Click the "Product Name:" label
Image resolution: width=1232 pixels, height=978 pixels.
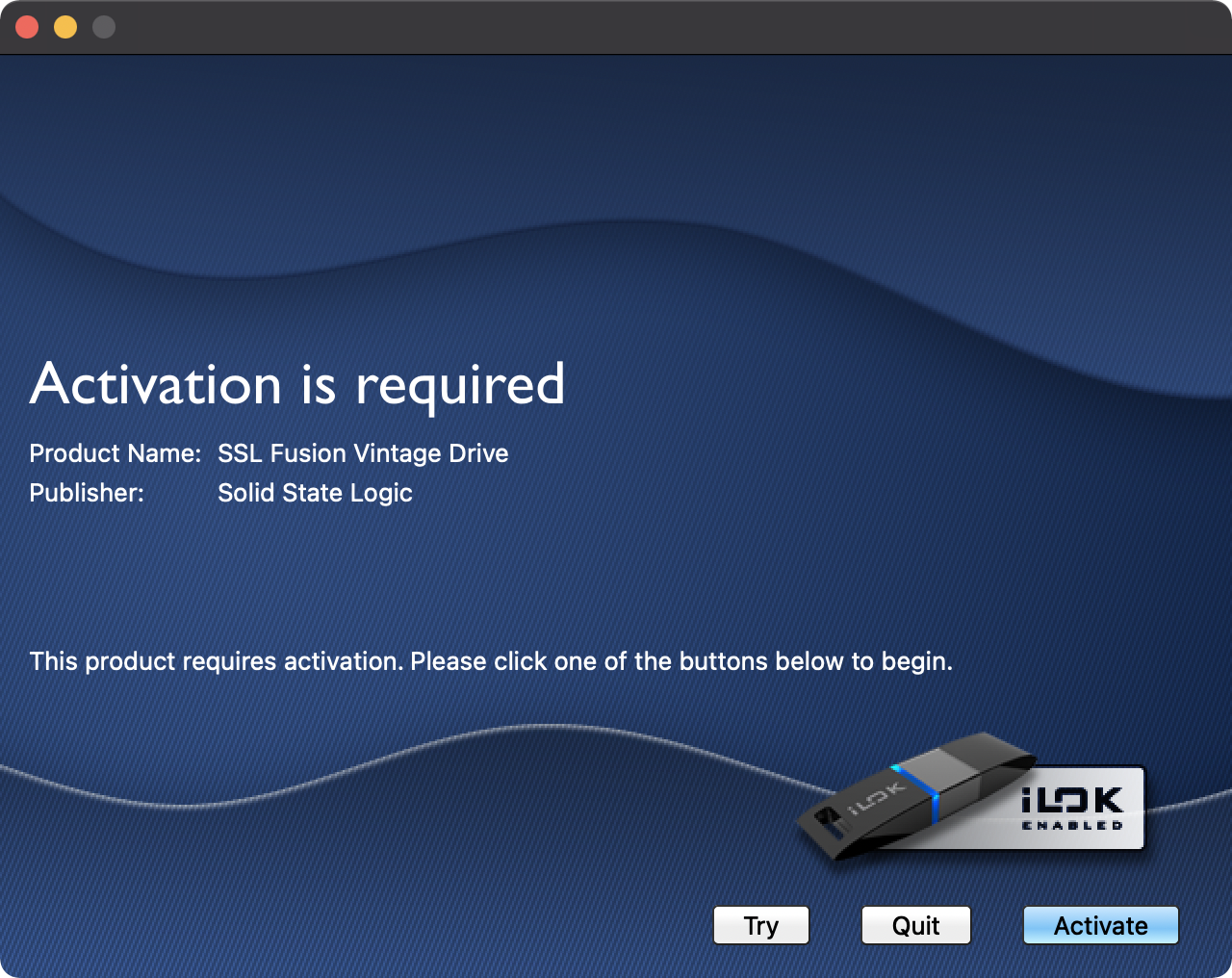tap(115, 453)
